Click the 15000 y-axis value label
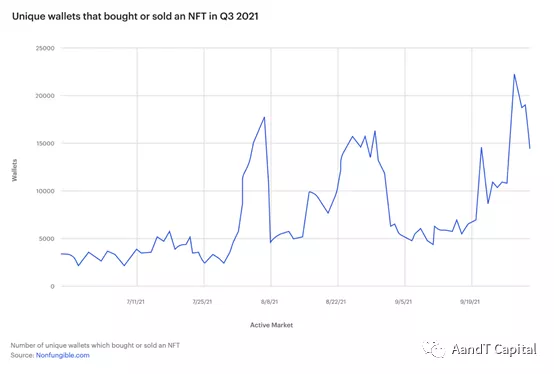Screen dimensions: 554x374 coord(45,144)
